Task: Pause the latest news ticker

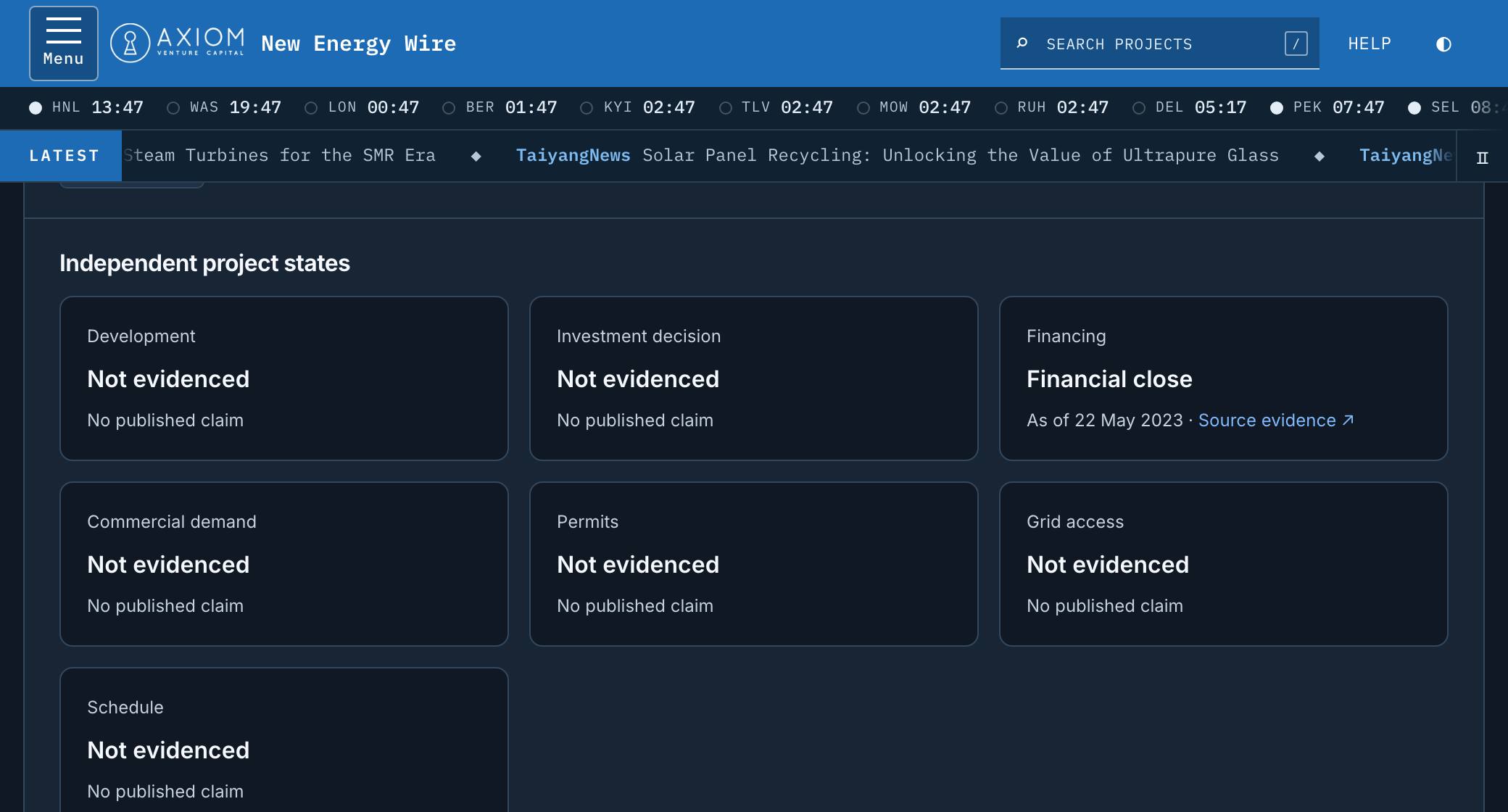Action: [1482, 157]
